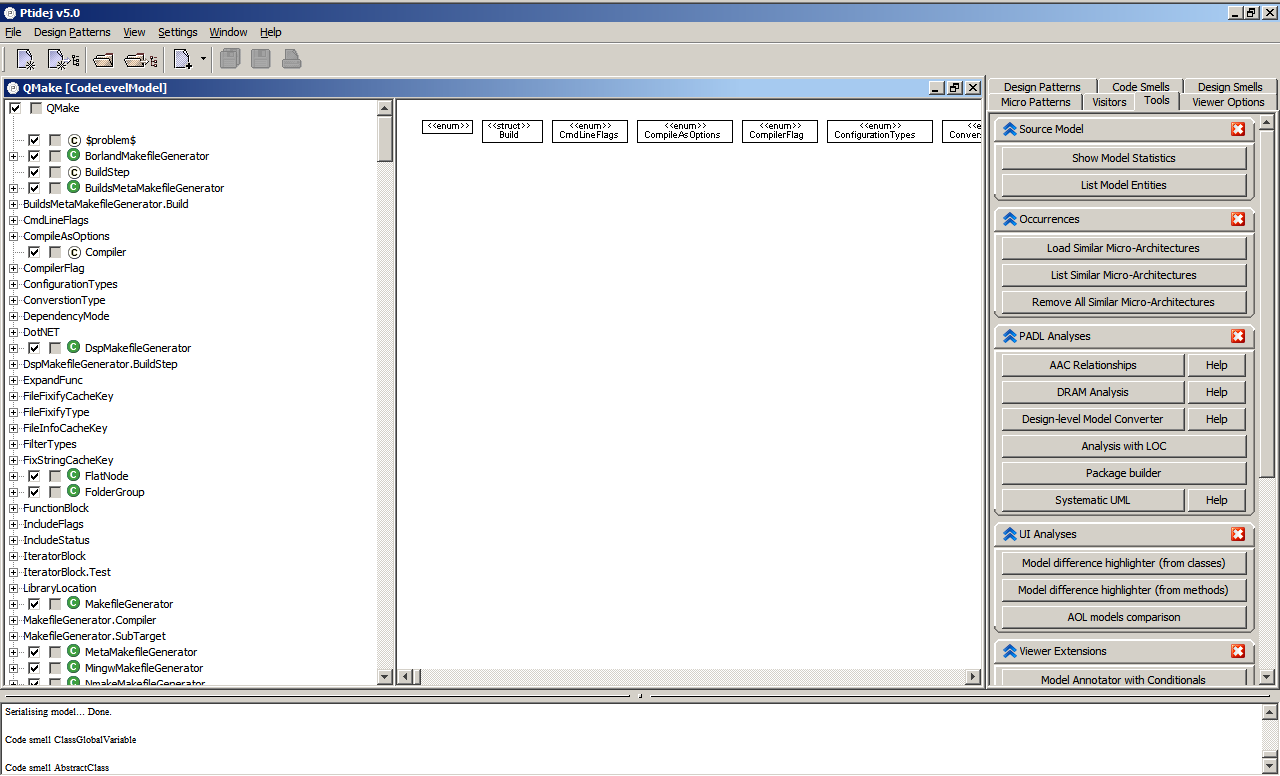Collapse the Source Model panel chevron icon
The image size is (1280, 776).
pyautogui.click(x=1009, y=129)
